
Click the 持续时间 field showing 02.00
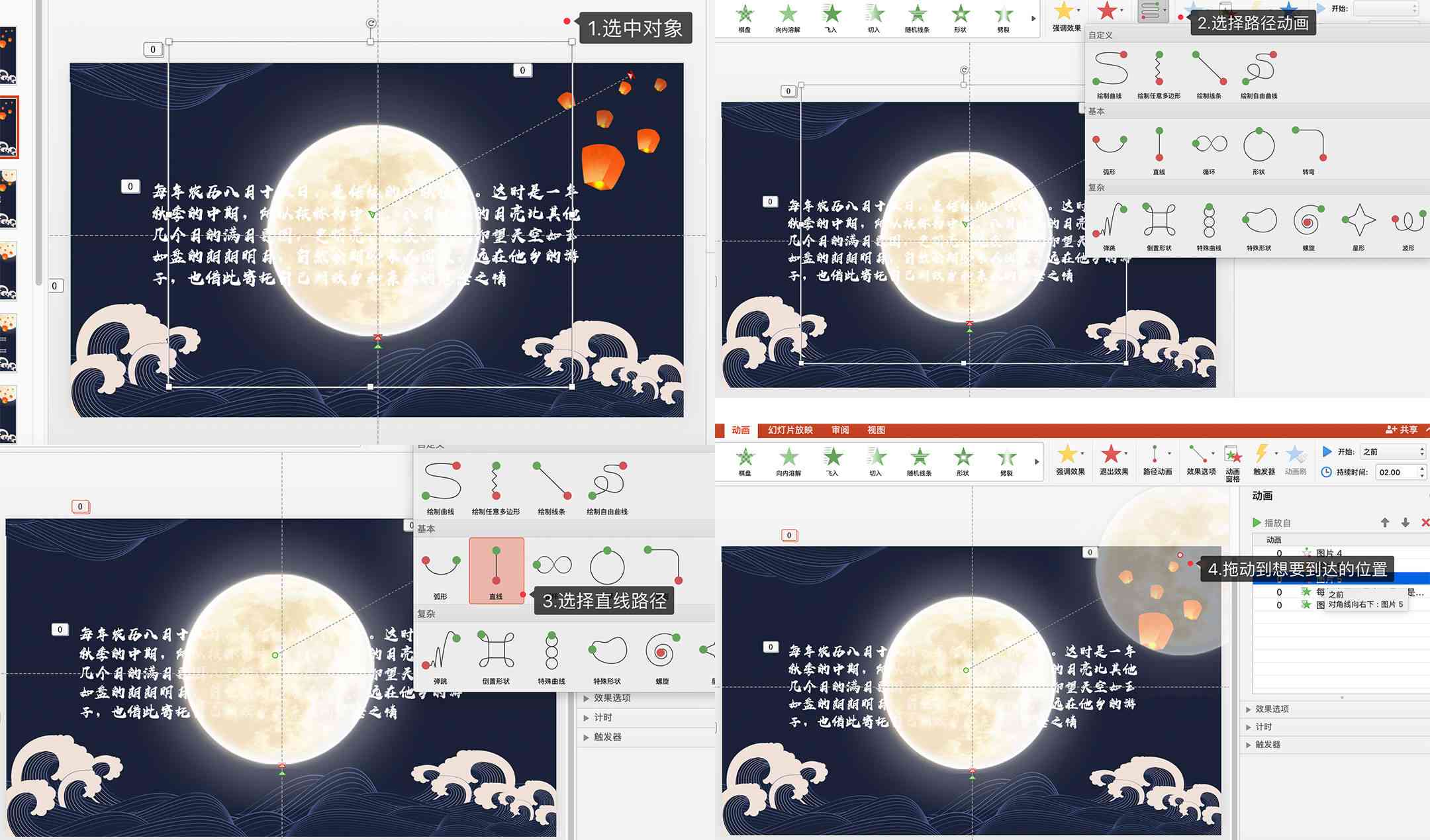[1395, 472]
